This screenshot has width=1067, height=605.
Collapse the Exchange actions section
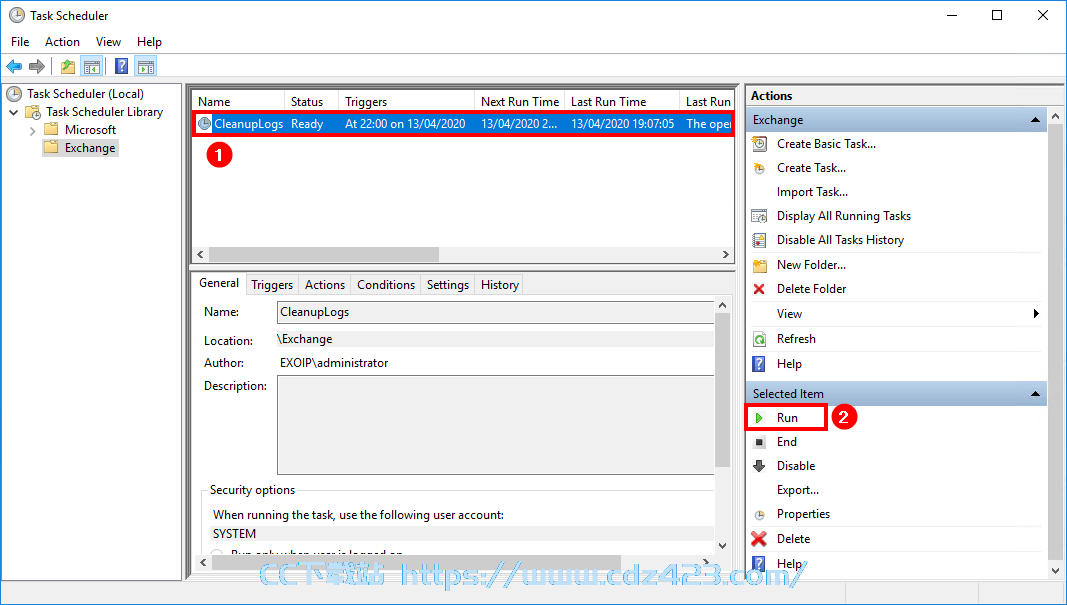click(x=1035, y=120)
